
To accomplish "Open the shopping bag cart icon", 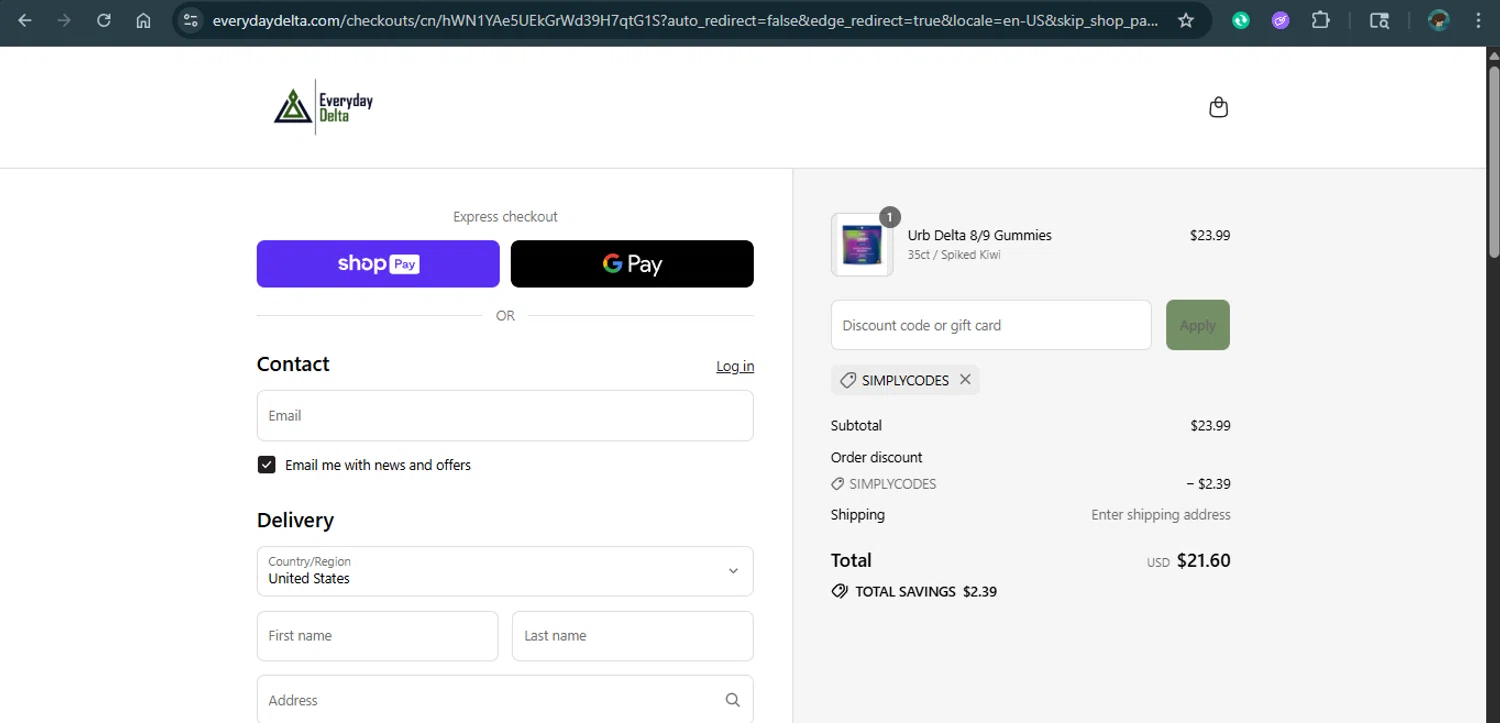I will tap(1218, 107).
